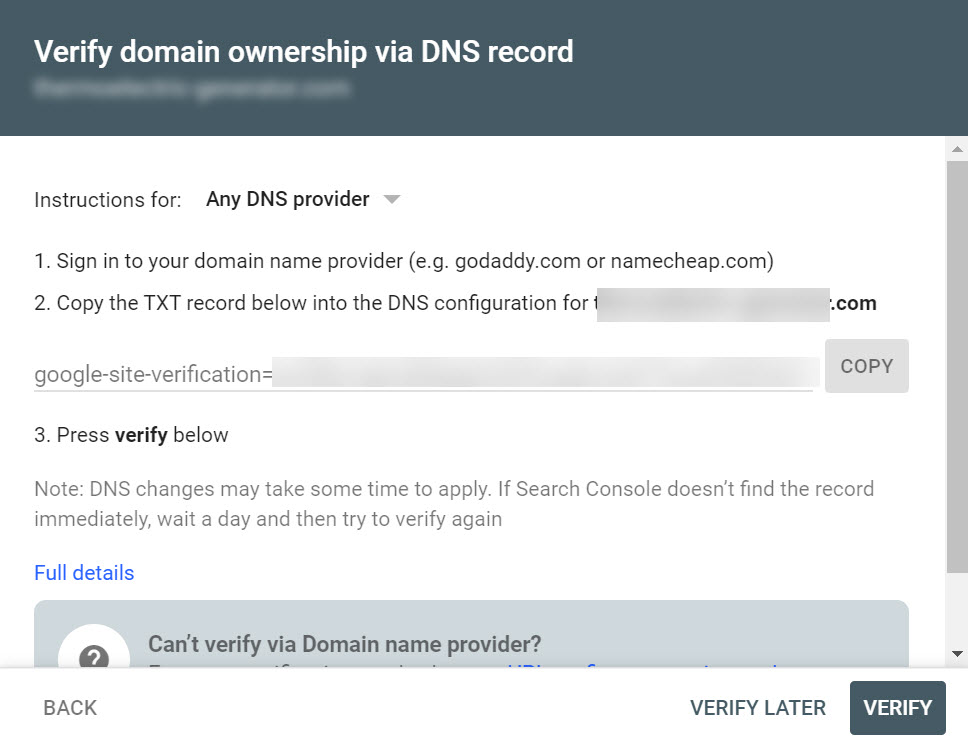This screenshot has height=751, width=968.
Task: Click the dark VERIFY button
Action: (x=897, y=708)
